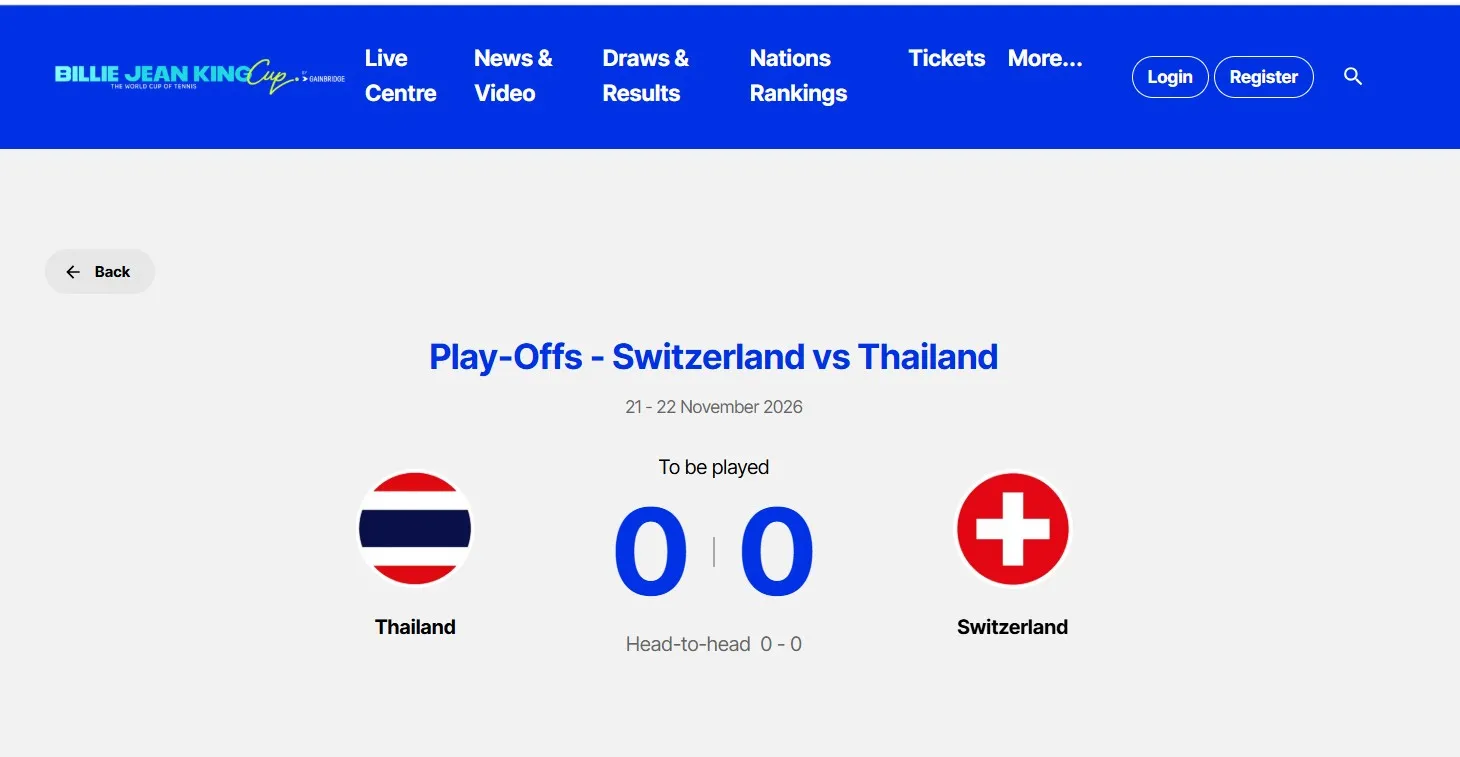This screenshot has width=1460, height=757.
Task: Click the Billie Jean King Cup logo
Action: click(x=200, y=78)
